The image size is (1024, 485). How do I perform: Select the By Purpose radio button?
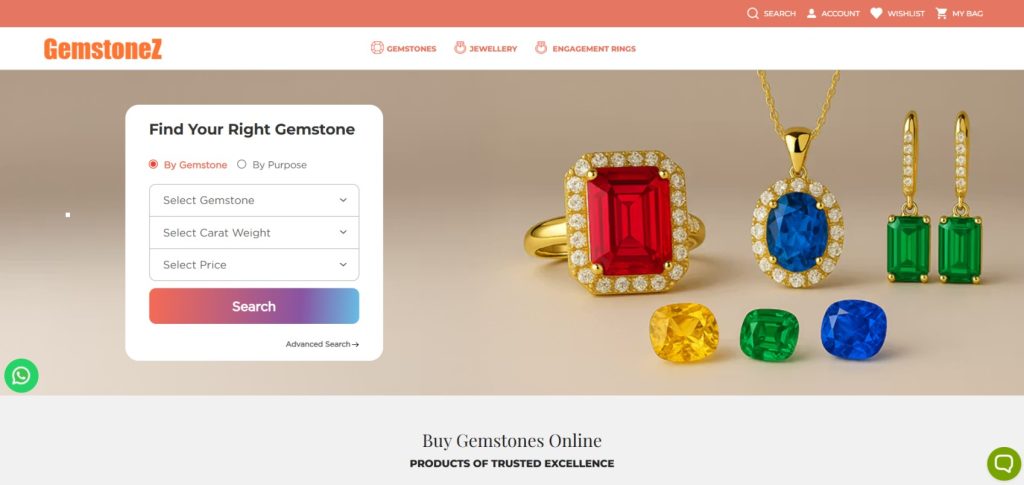[x=242, y=164]
